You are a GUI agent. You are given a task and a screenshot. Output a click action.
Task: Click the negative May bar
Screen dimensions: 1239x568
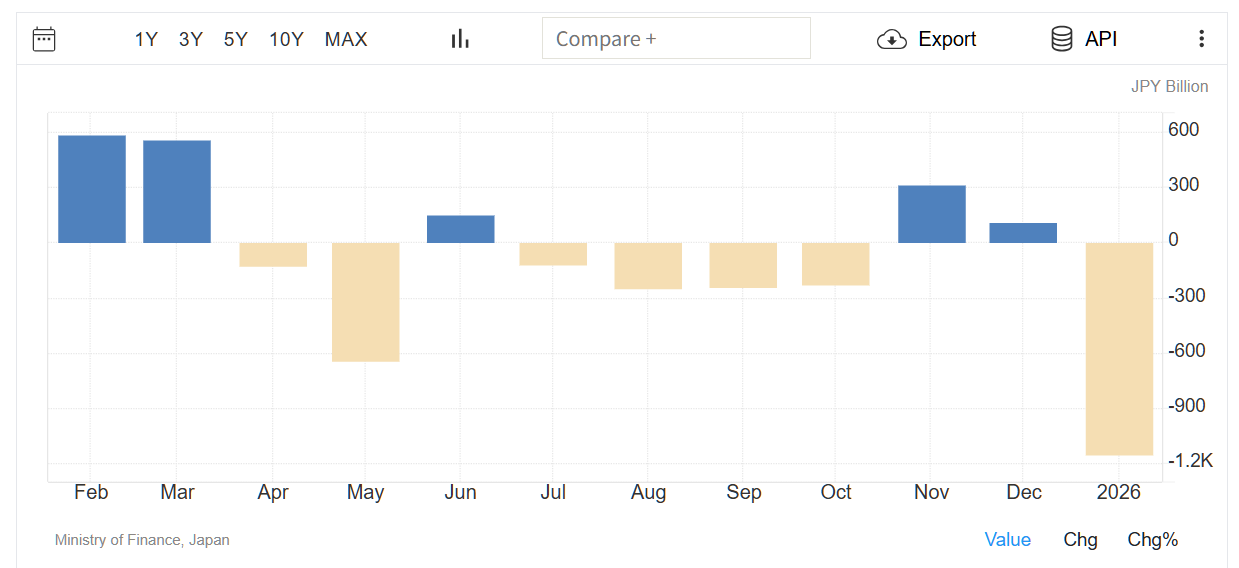tap(366, 301)
